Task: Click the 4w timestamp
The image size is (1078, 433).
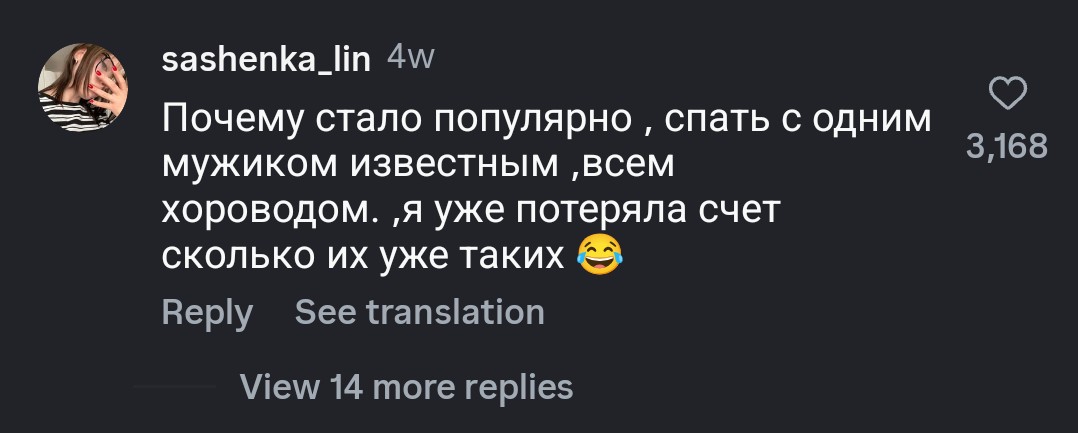Action: (410, 59)
